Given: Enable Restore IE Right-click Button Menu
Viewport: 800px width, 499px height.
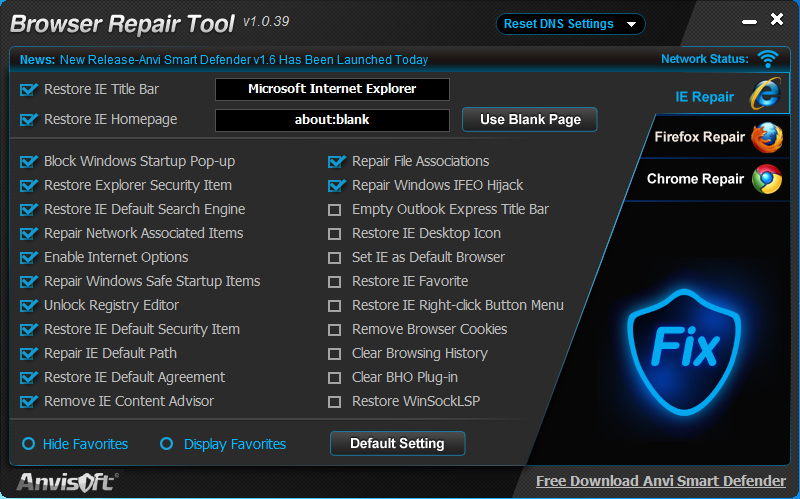Looking at the screenshot, I should pos(334,306).
